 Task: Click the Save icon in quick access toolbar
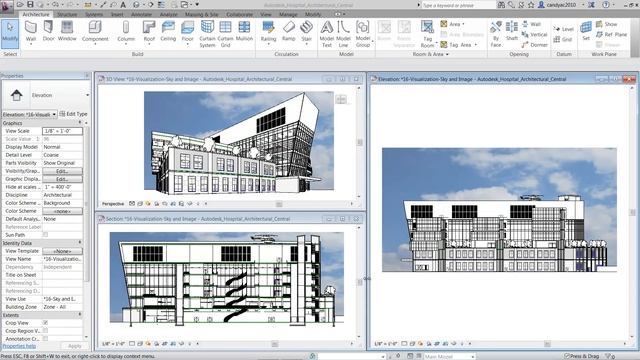pos(30,4)
